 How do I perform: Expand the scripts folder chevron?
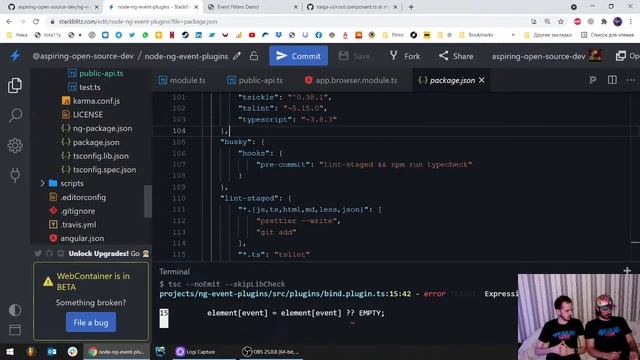tap(42, 183)
